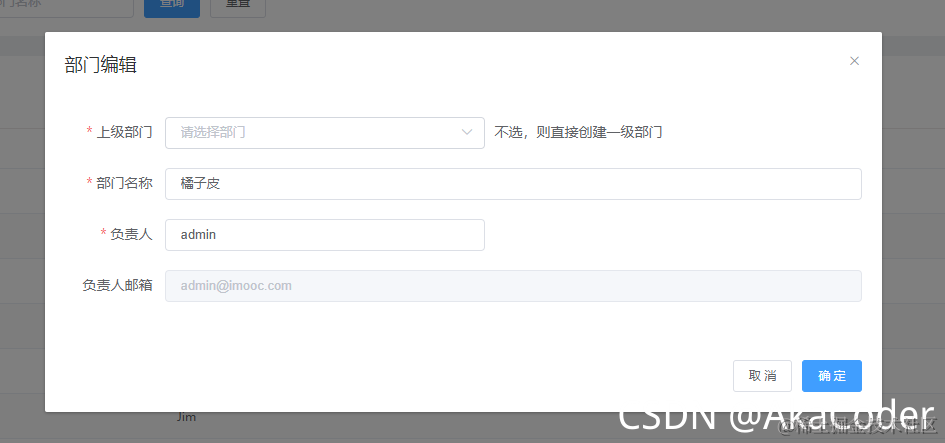Click the disabled 负责人邮箱 email field
Screen dimensions: 945x443
click(x=513, y=286)
